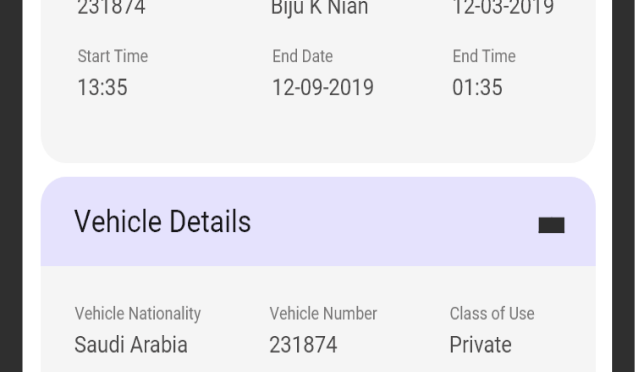
Task: Click the Vehicle Nationality label
Action: [138, 314]
